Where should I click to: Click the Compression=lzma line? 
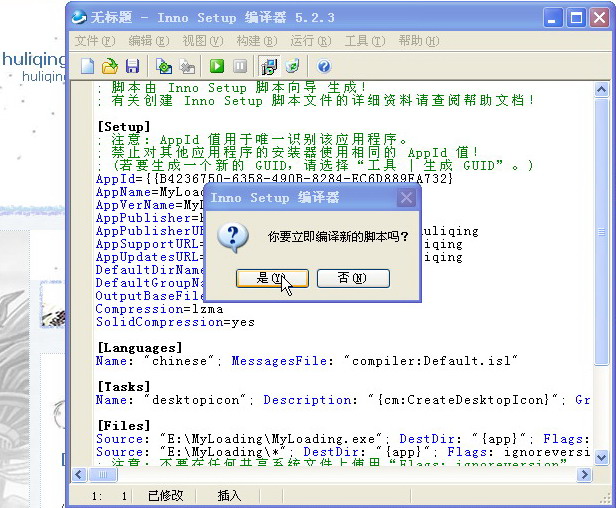coord(159,309)
